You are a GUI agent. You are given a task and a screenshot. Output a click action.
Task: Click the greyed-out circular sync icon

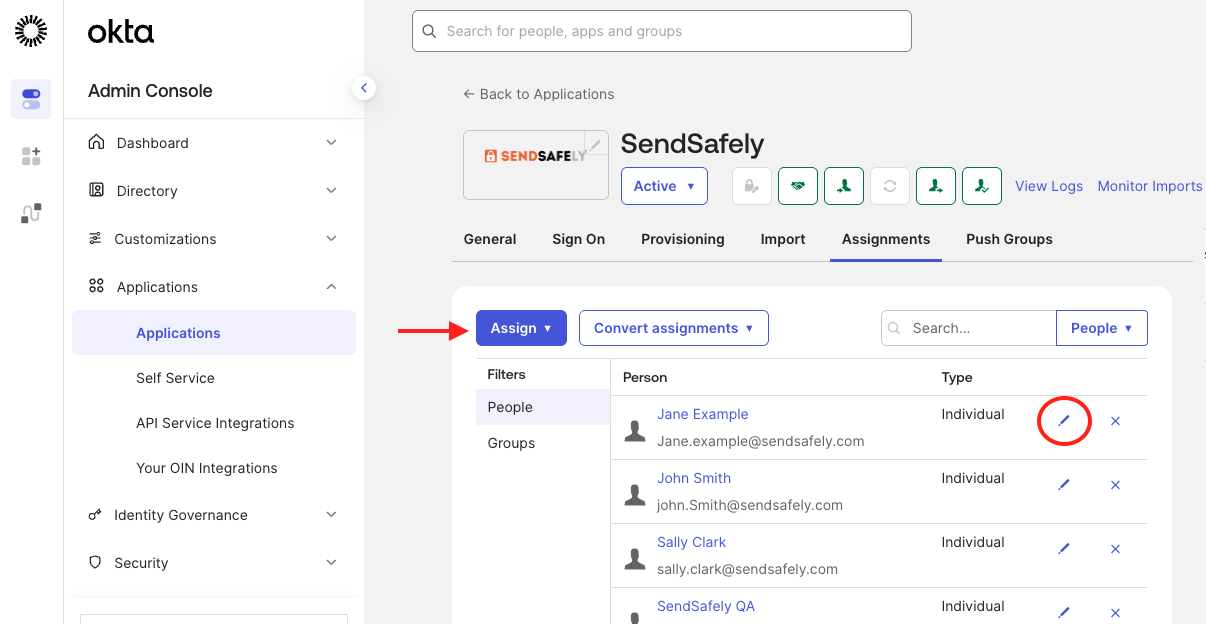890,186
